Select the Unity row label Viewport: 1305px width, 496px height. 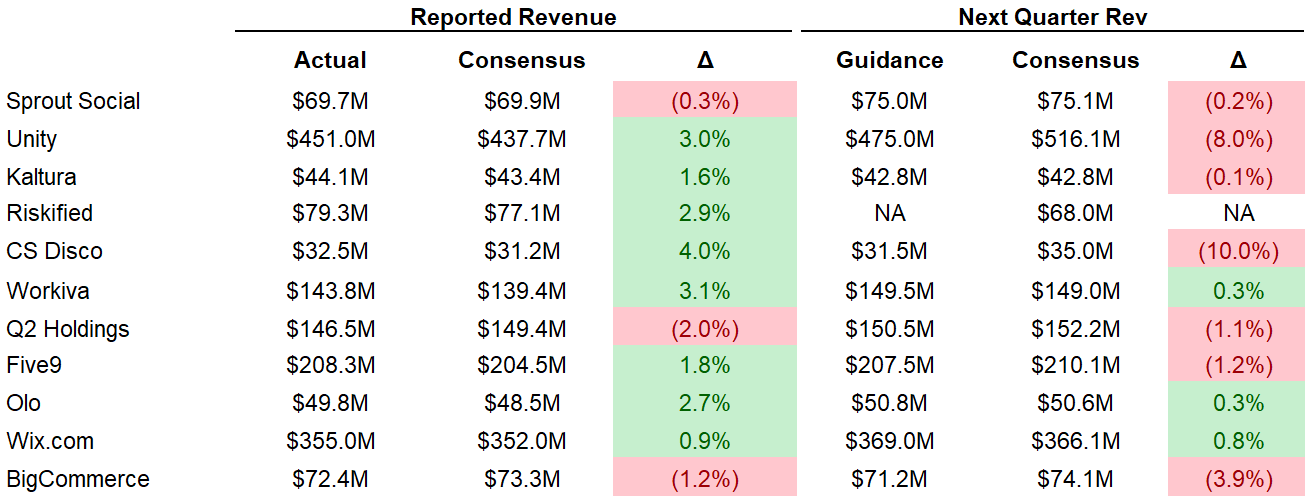(x=31, y=139)
